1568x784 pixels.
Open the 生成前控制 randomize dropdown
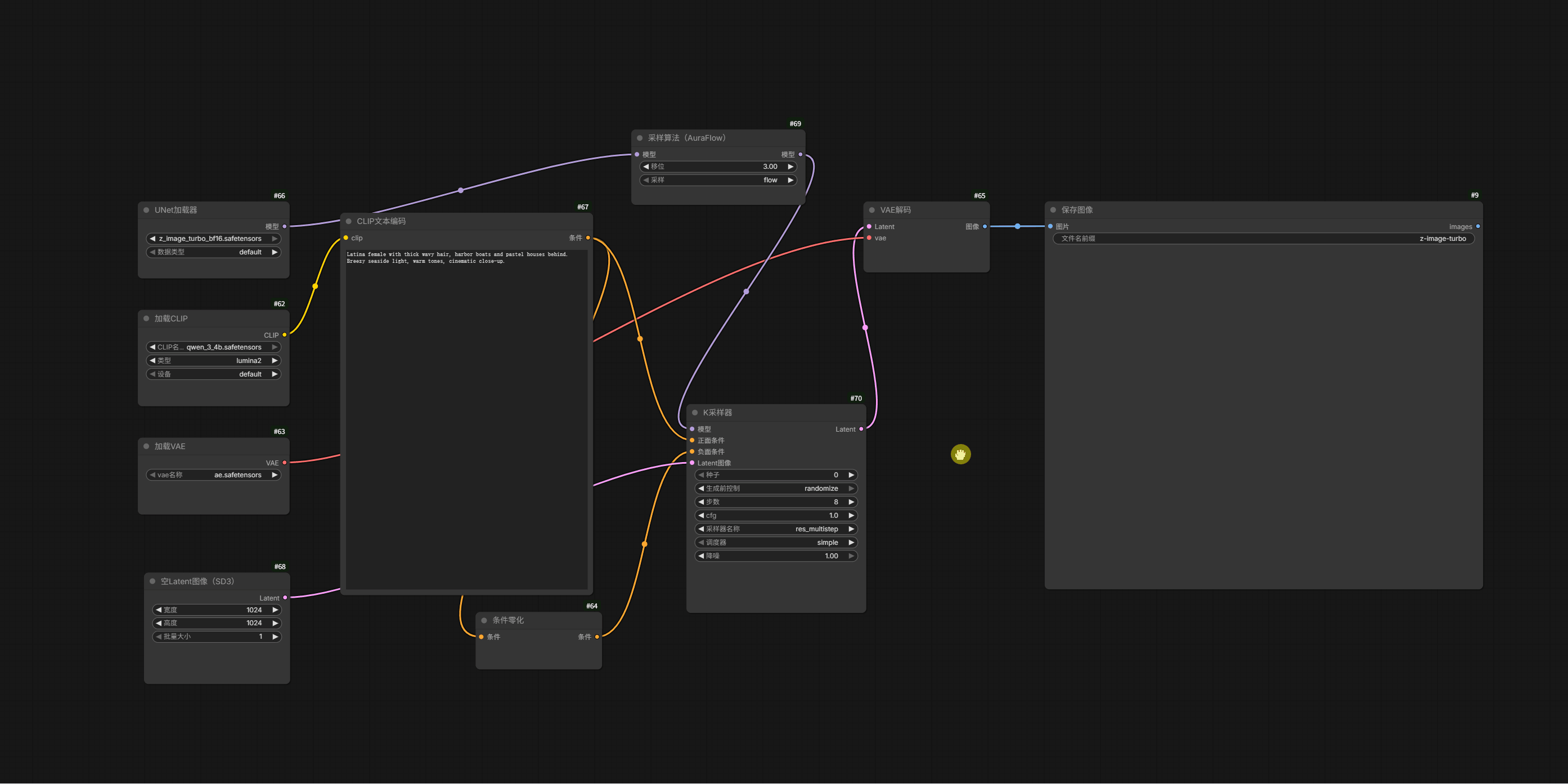point(776,488)
